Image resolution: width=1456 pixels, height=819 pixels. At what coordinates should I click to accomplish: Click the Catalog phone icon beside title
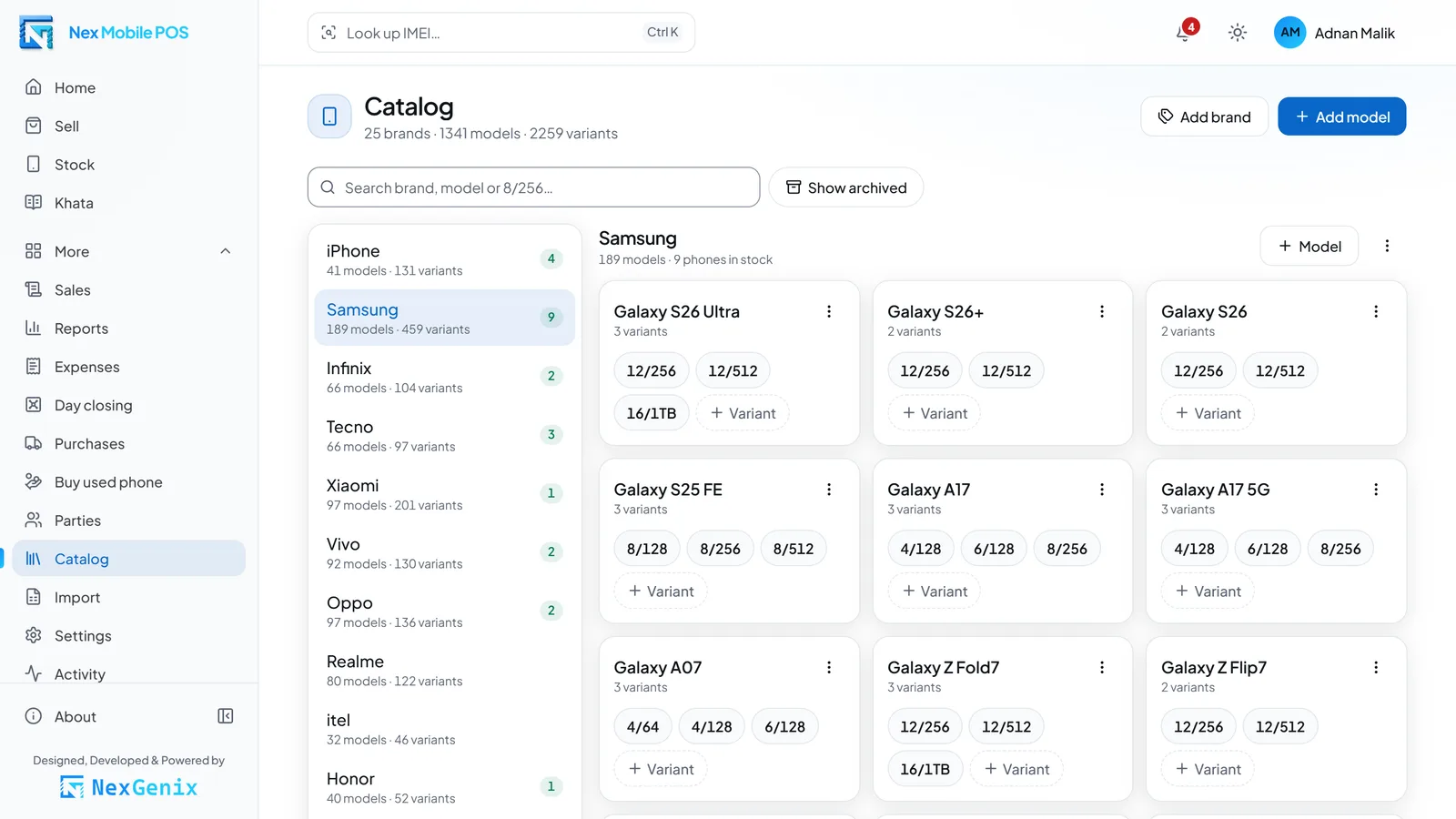click(329, 116)
